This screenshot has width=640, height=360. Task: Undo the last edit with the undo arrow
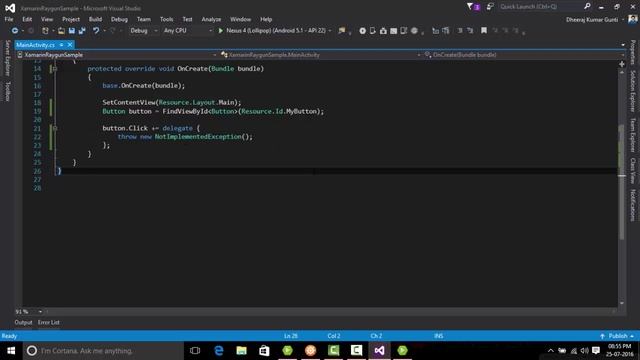(x=96, y=31)
